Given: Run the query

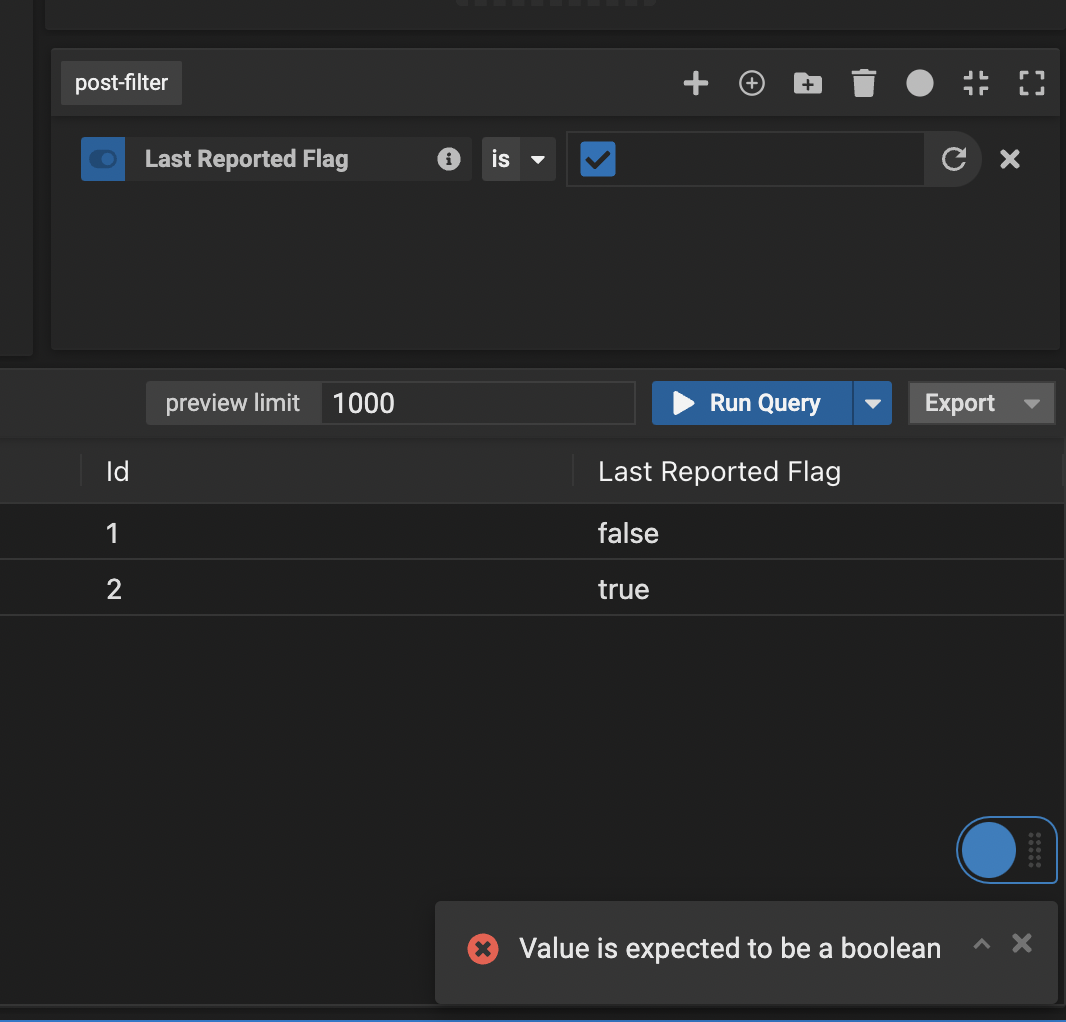Looking at the screenshot, I should tap(751, 403).
